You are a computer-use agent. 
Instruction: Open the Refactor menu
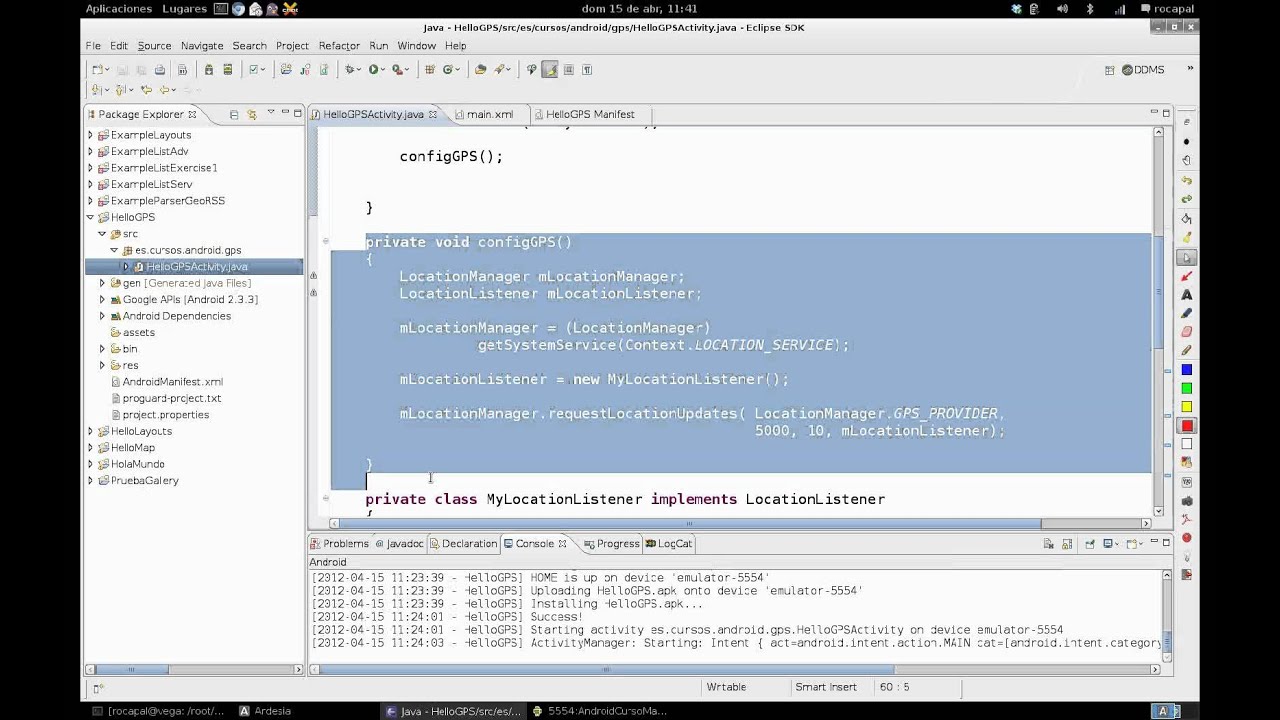point(339,46)
